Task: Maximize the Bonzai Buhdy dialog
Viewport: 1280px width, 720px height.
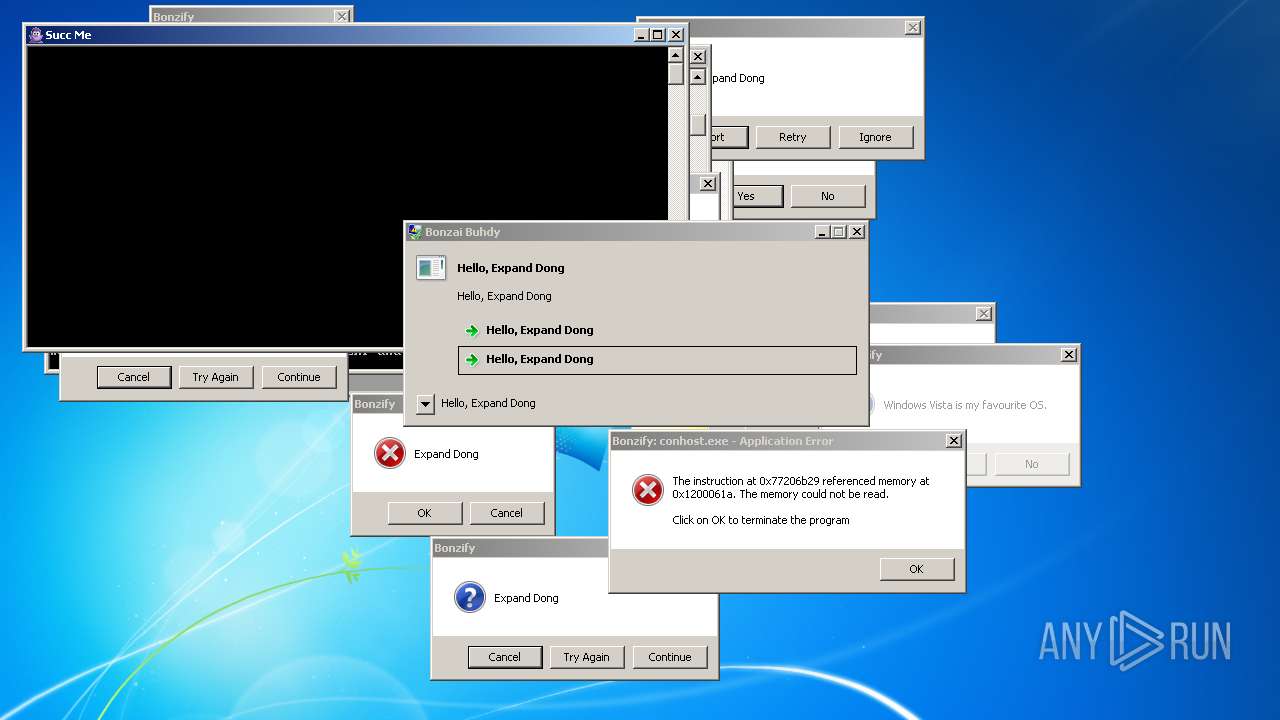Action: tap(838, 232)
